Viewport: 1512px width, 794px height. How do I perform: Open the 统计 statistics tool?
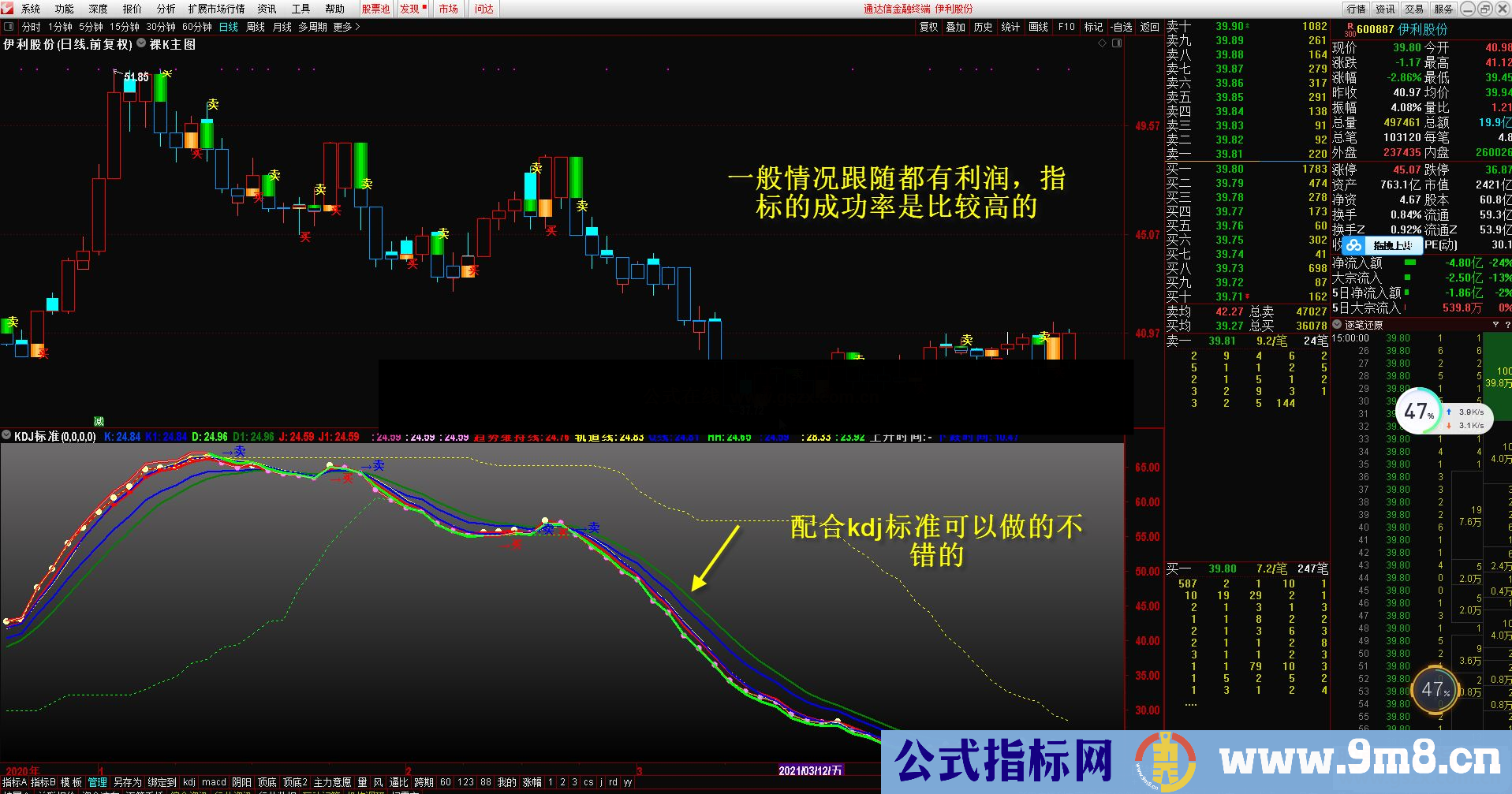(1010, 26)
